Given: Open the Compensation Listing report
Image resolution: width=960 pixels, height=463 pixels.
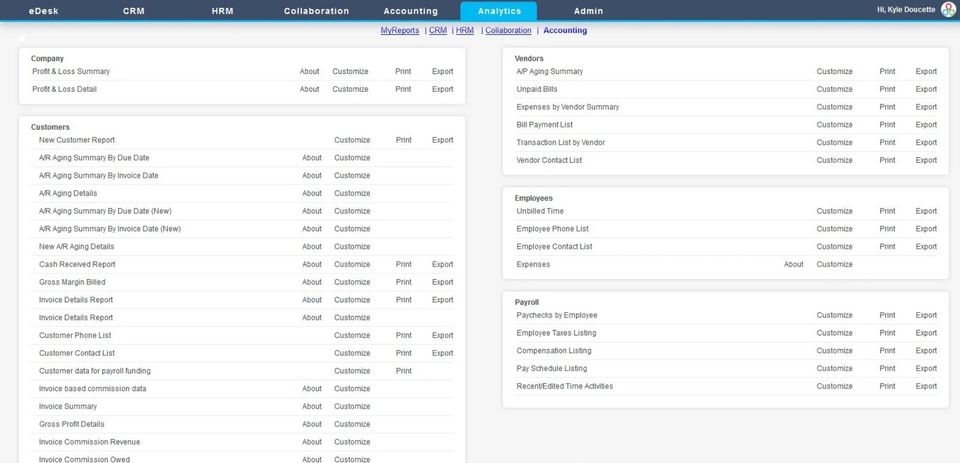Looking at the screenshot, I should pos(554,350).
